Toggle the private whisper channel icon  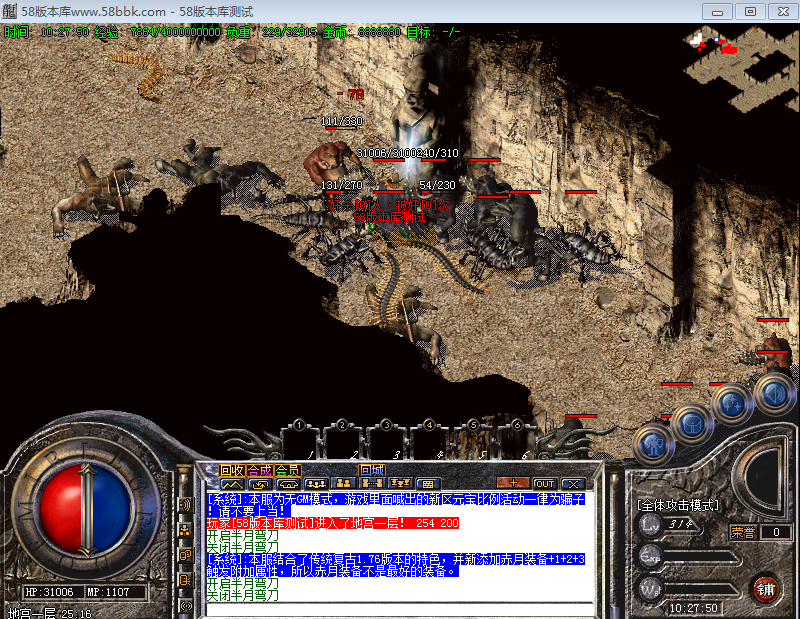[185, 580]
